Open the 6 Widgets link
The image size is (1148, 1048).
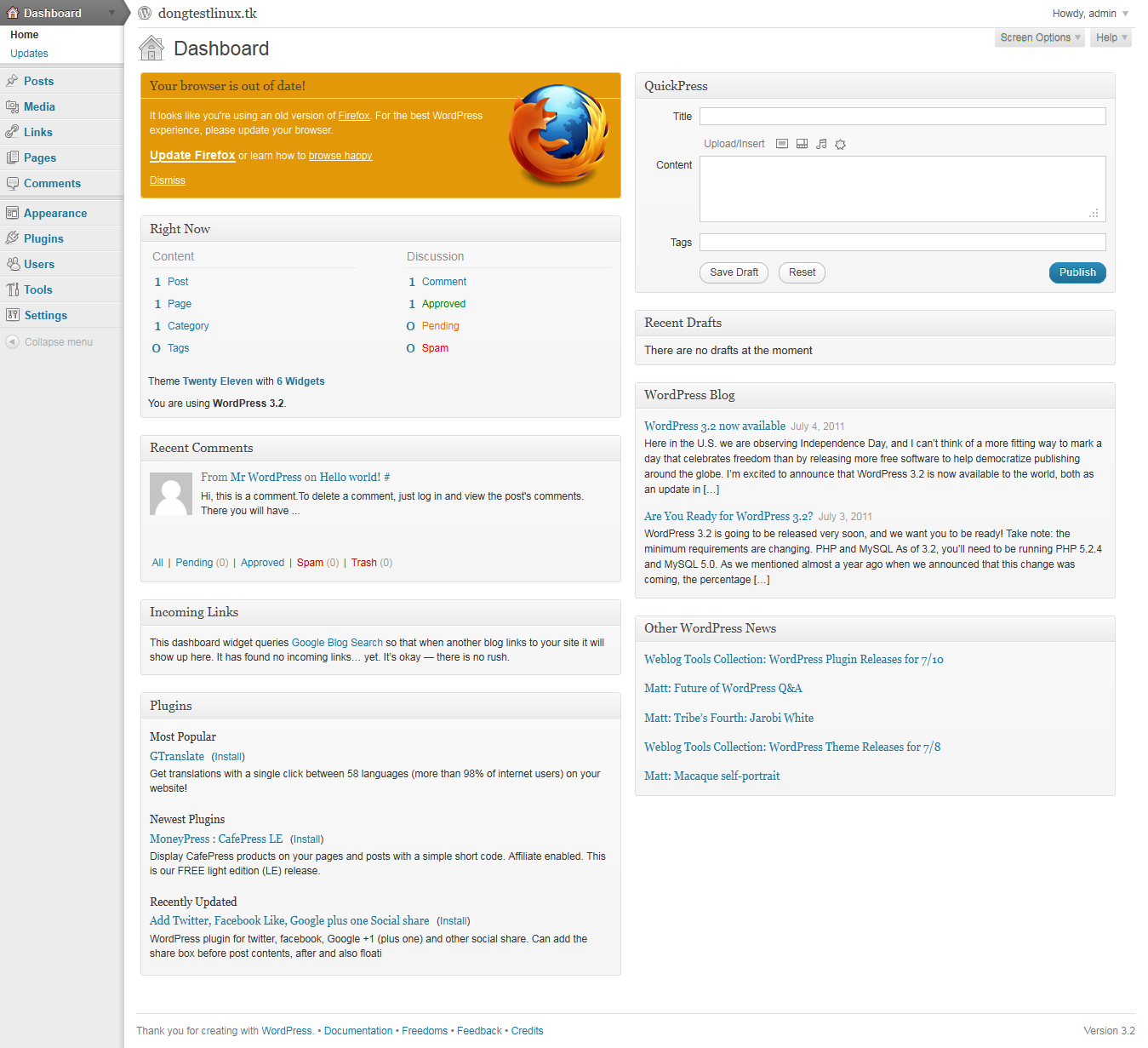click(300, 381)
